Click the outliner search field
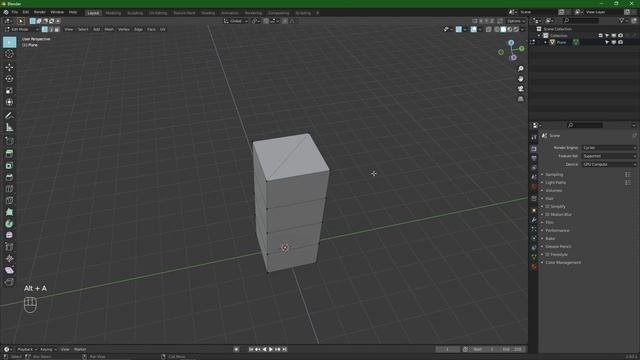The width and height of the screenshot is (640, 360). pyautogui.click(x=581, y=20)
